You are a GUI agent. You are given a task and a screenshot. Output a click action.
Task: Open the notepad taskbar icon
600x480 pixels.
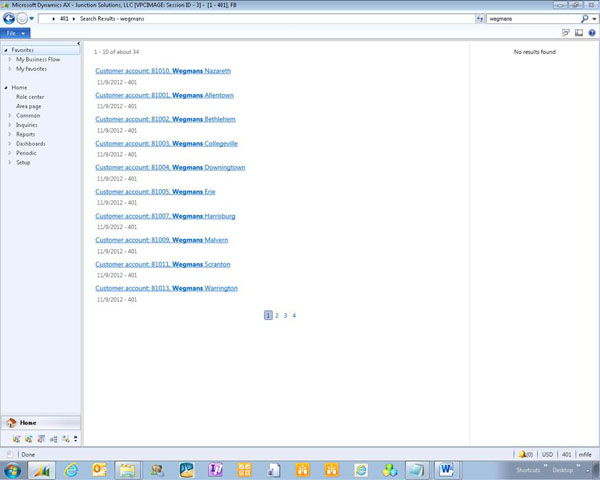(417, 470)
